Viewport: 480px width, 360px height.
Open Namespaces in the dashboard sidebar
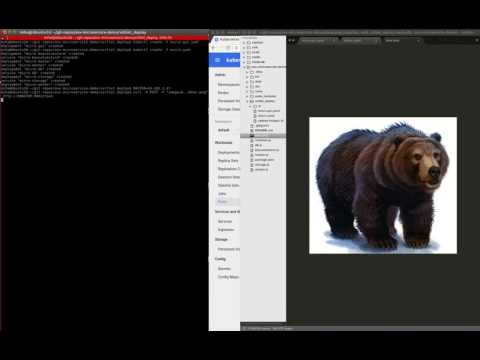click(x=229, y=84)
